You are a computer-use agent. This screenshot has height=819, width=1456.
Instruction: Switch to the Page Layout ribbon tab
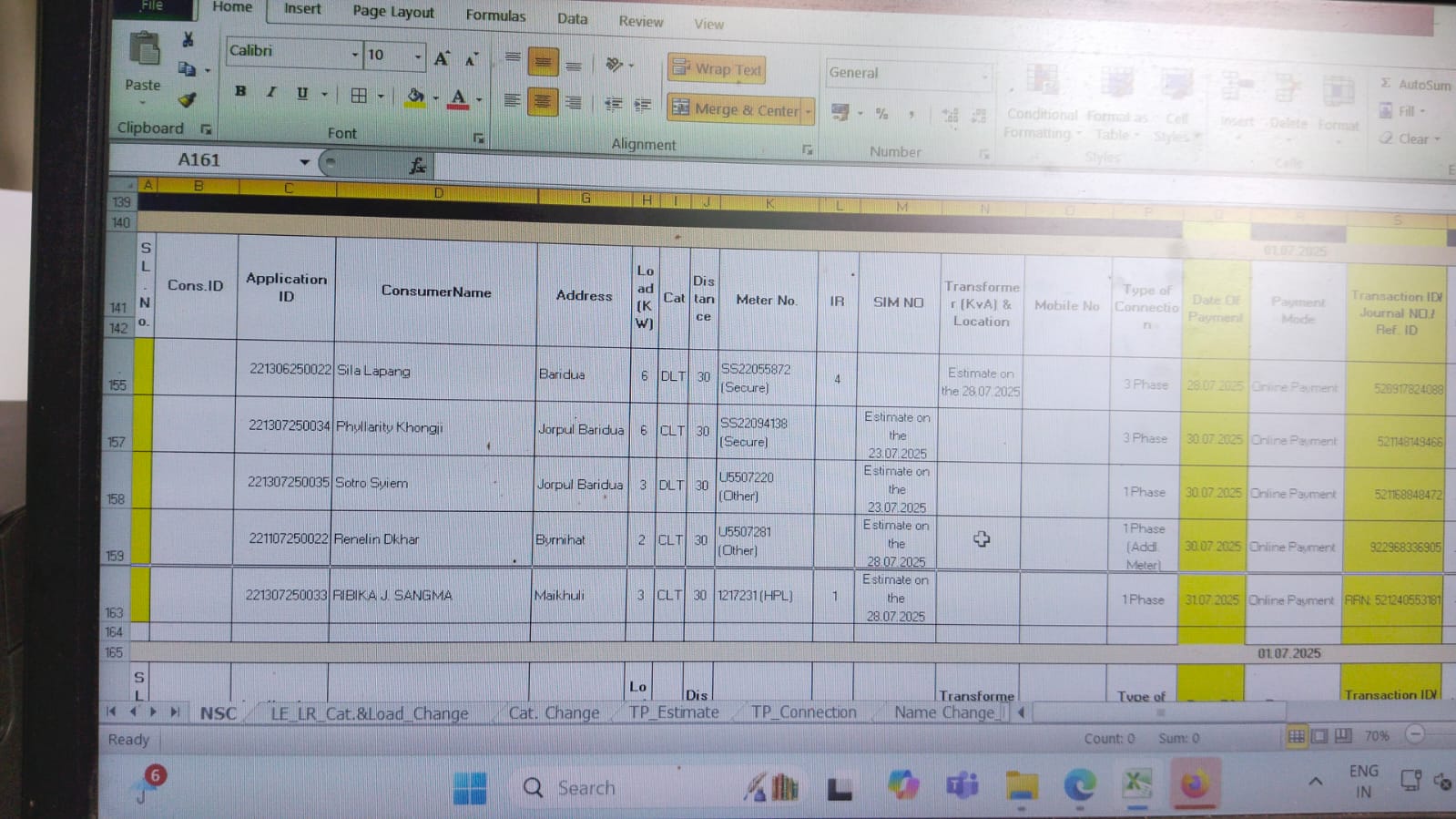tap(392, 12)
